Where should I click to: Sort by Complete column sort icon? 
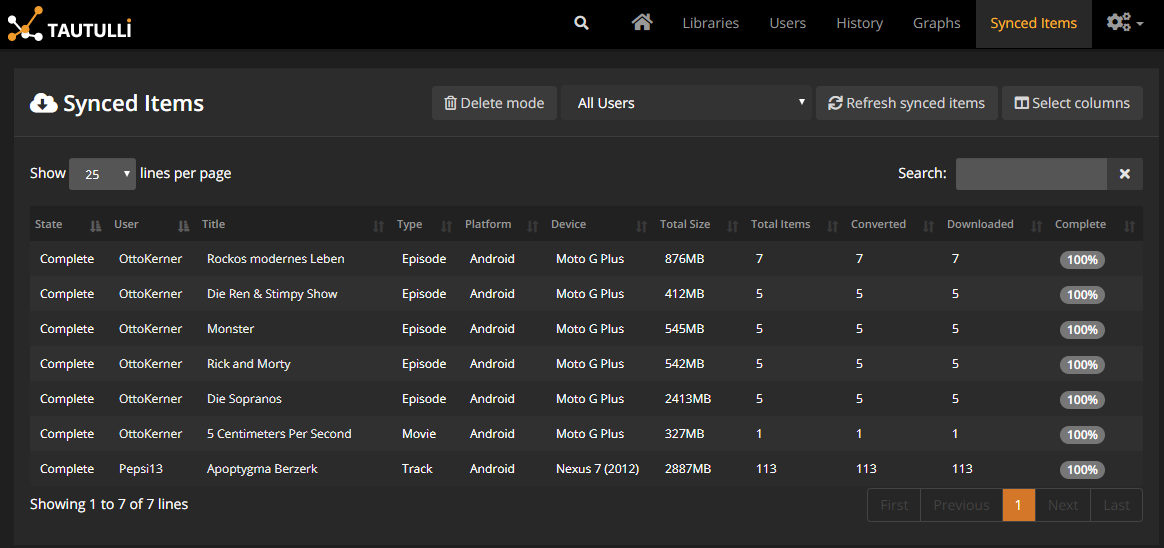(x=1129, y=226)
